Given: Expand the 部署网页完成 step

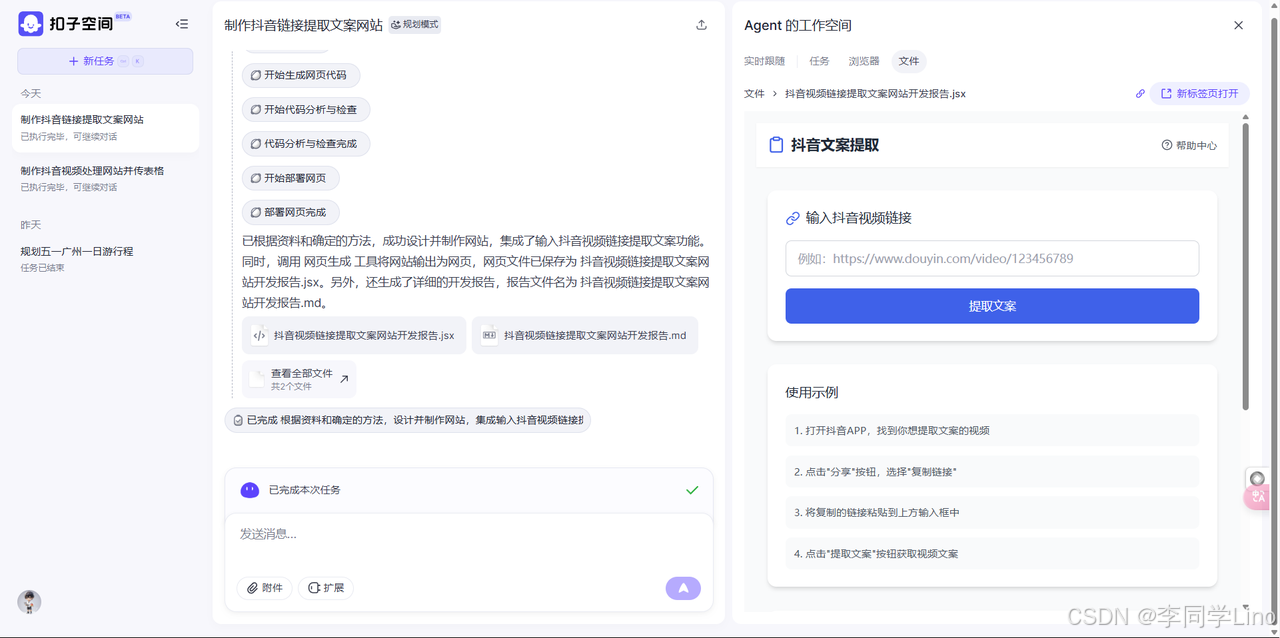Looking at the screenshot, I should 291,212.
